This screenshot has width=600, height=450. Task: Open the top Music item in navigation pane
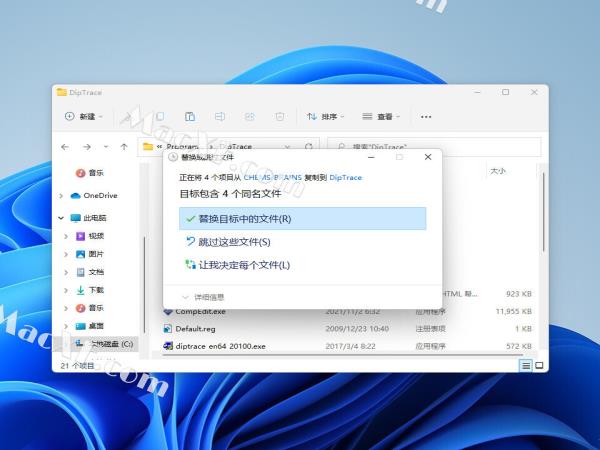click(x=90, y=173)
